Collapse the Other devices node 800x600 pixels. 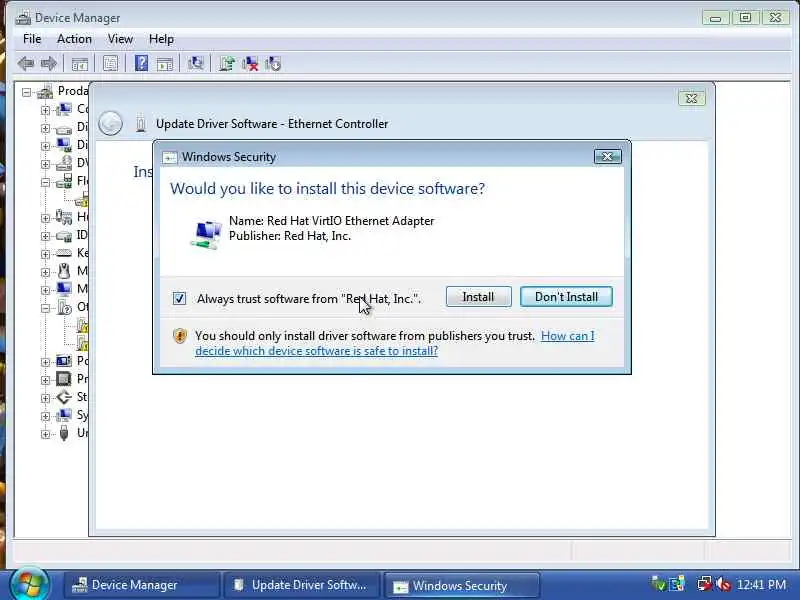[45, 308]
